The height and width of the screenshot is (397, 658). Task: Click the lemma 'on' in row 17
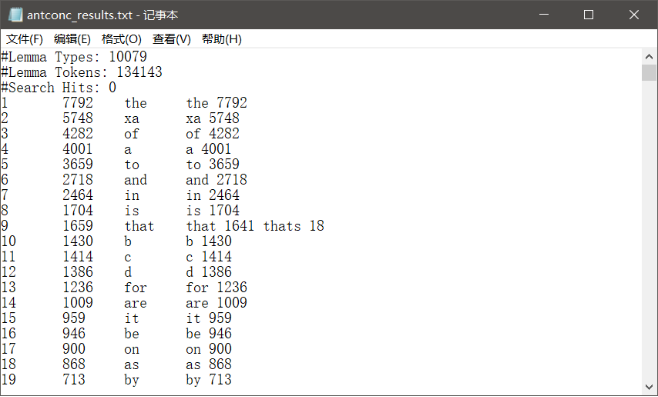(x=131, y=349)
